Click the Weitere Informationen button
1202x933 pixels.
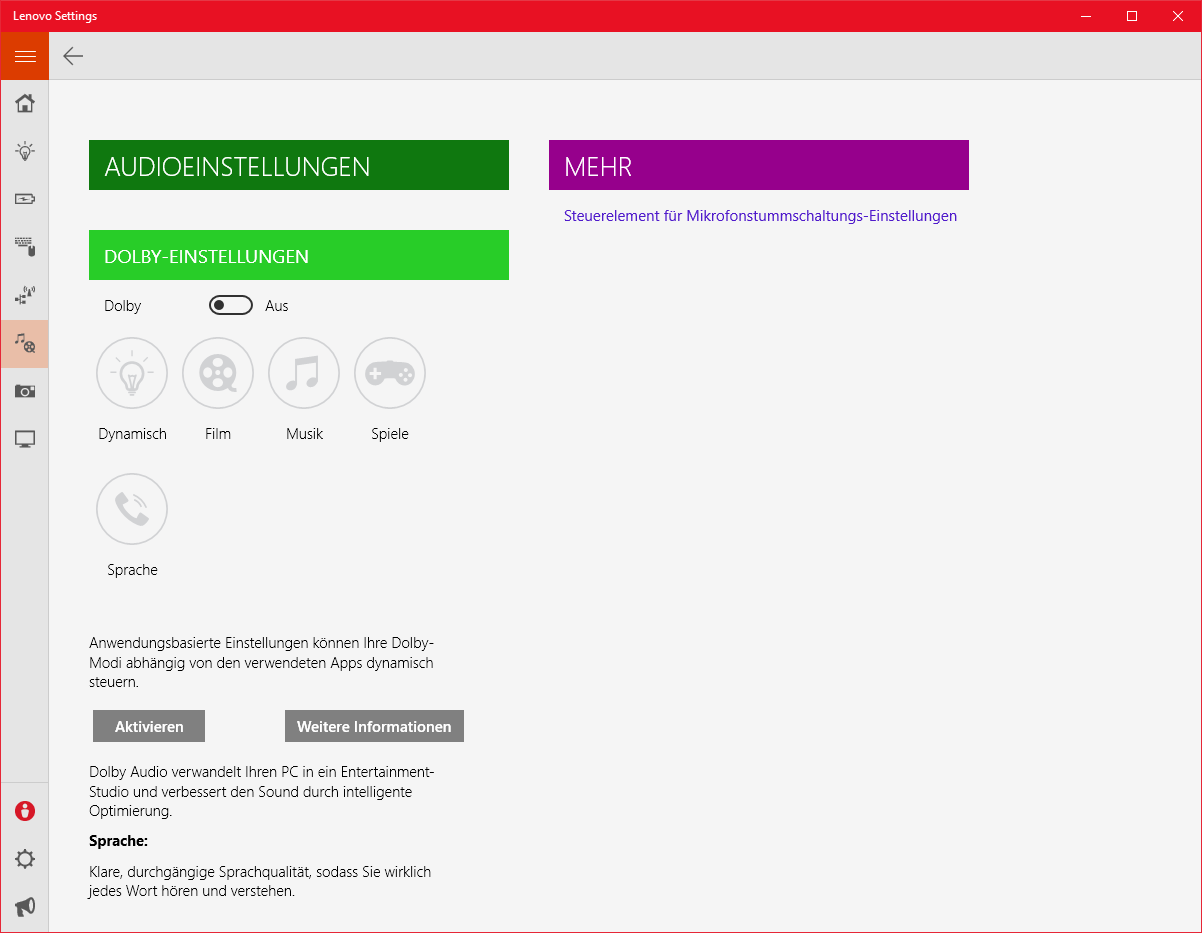click(x=374, y=727)
